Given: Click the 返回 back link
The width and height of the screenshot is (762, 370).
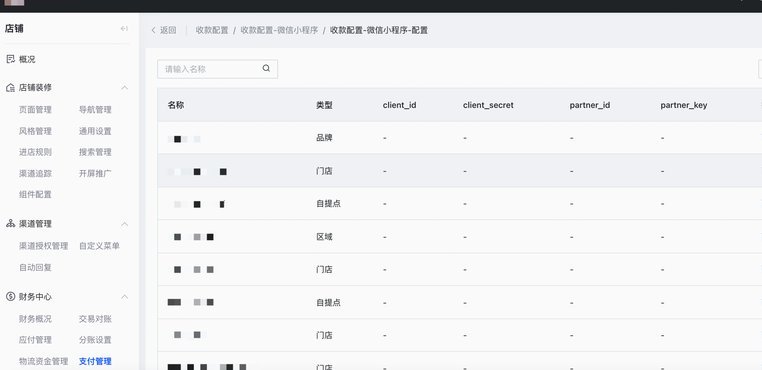Looking at the screenshot, I should click(x=168, y=30).
